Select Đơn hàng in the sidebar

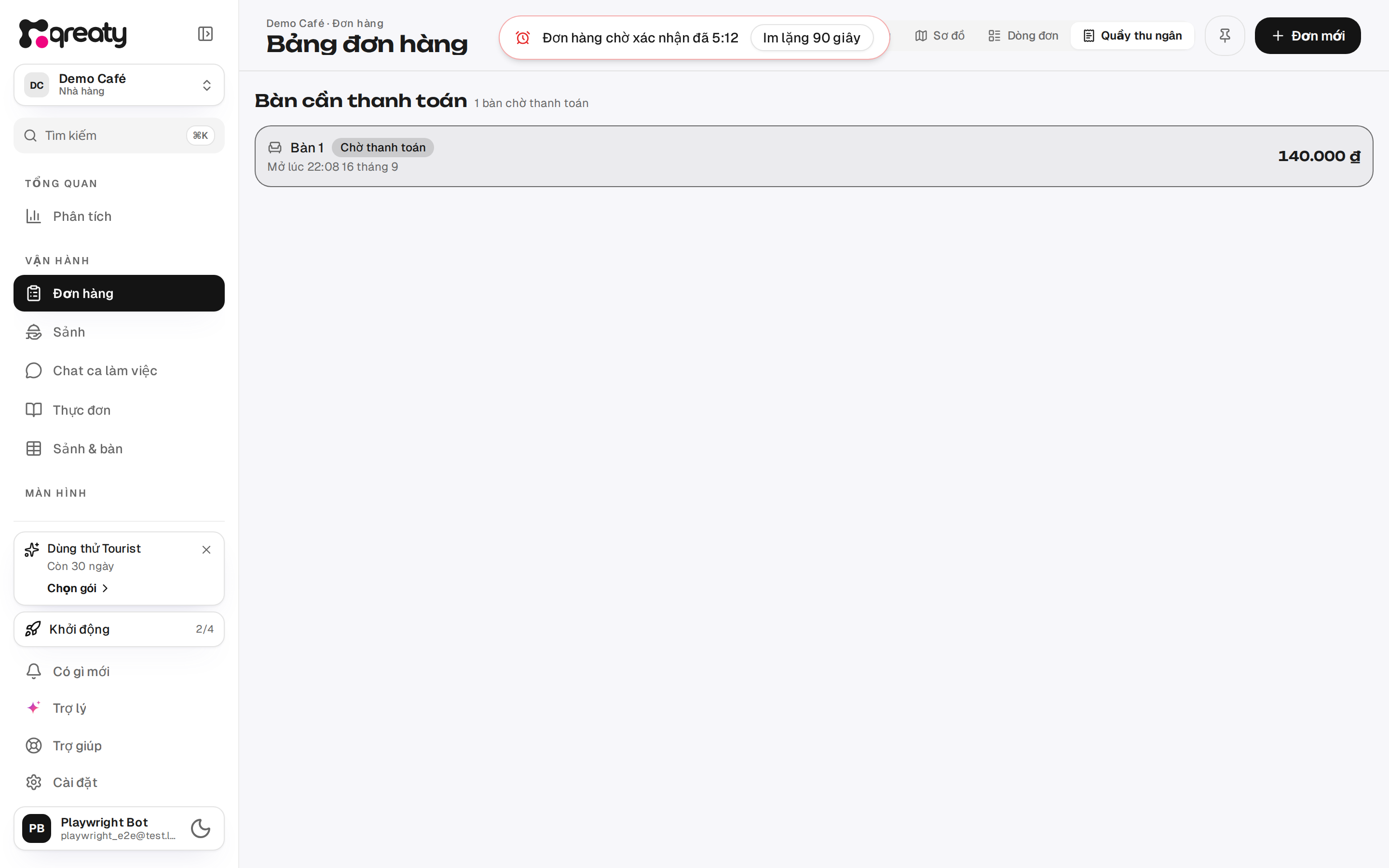point(119,293)
